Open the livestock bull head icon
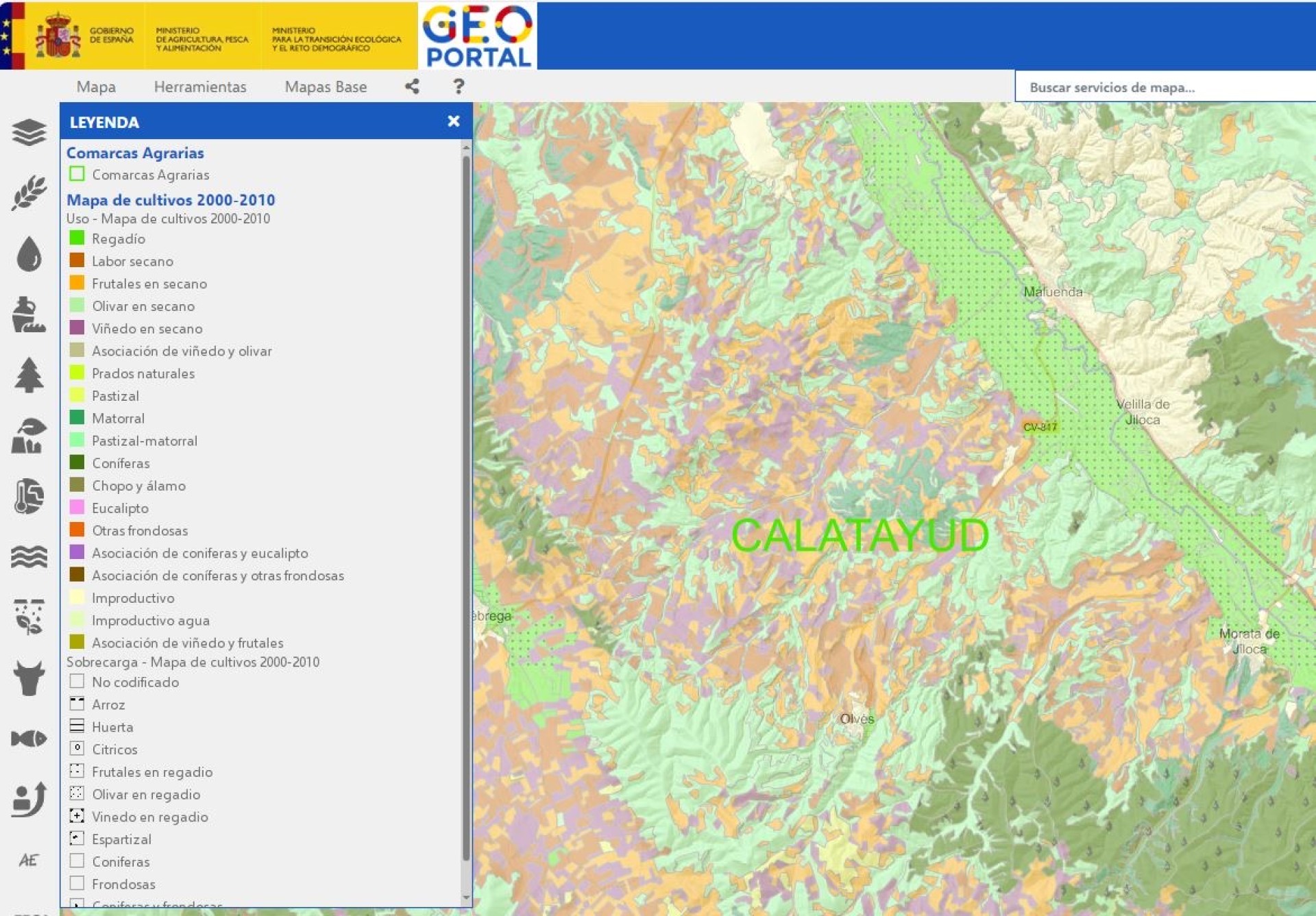 [29, 678]
